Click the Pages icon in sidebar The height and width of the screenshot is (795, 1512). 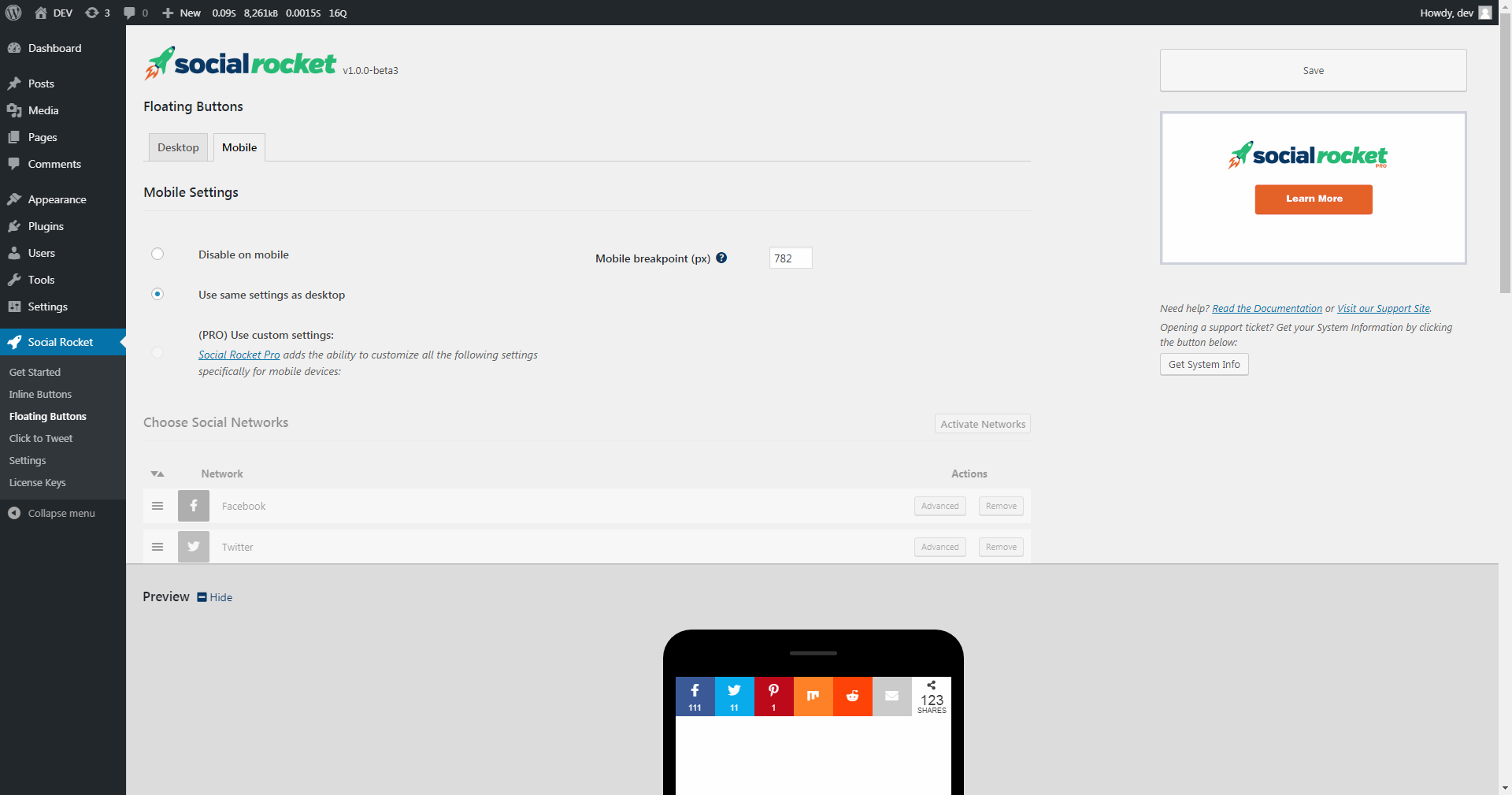pyautogui.click(x=14, y=137)
